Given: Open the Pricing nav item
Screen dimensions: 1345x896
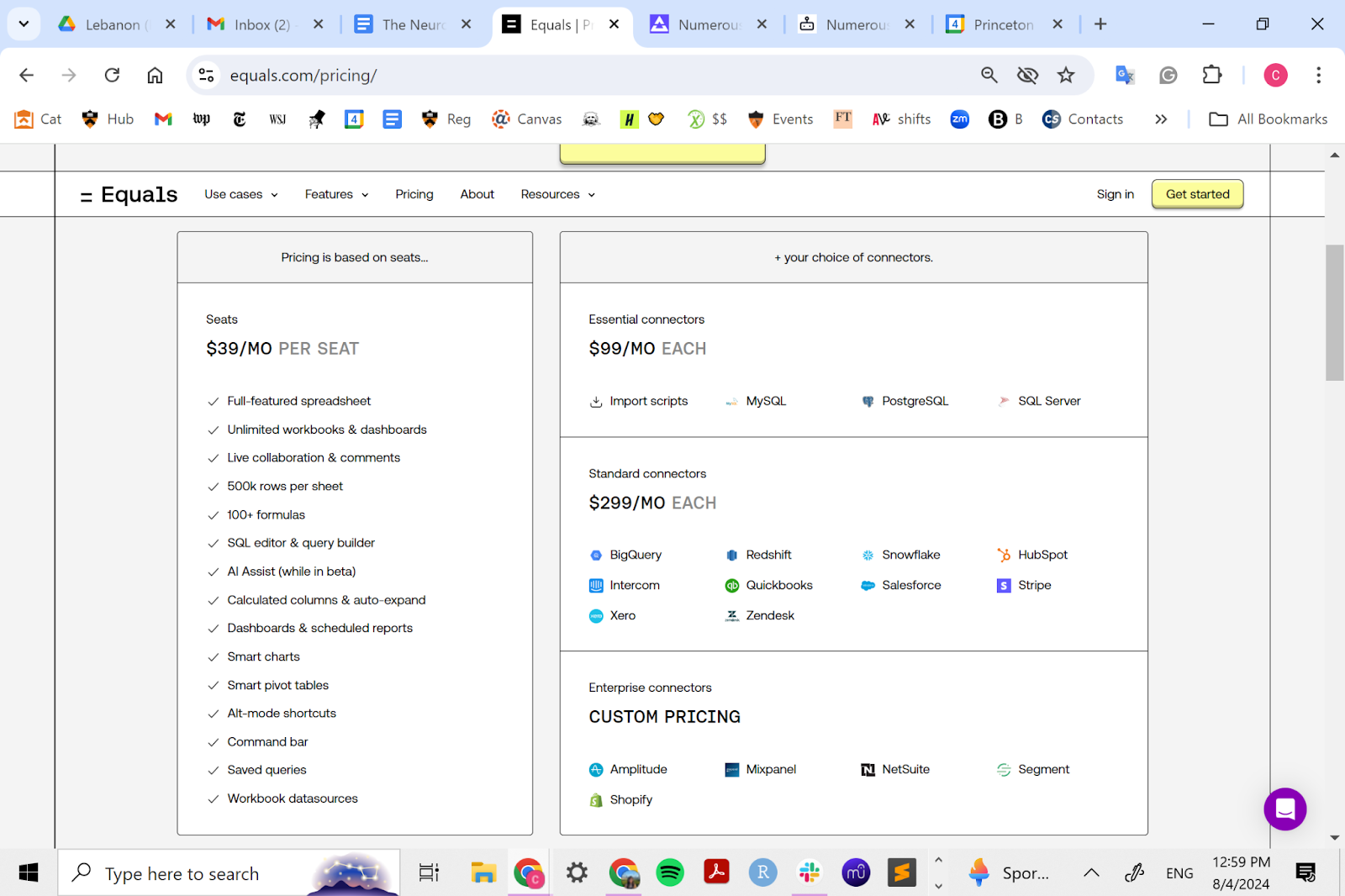Looking at the screenshot, I should [414, 194].
